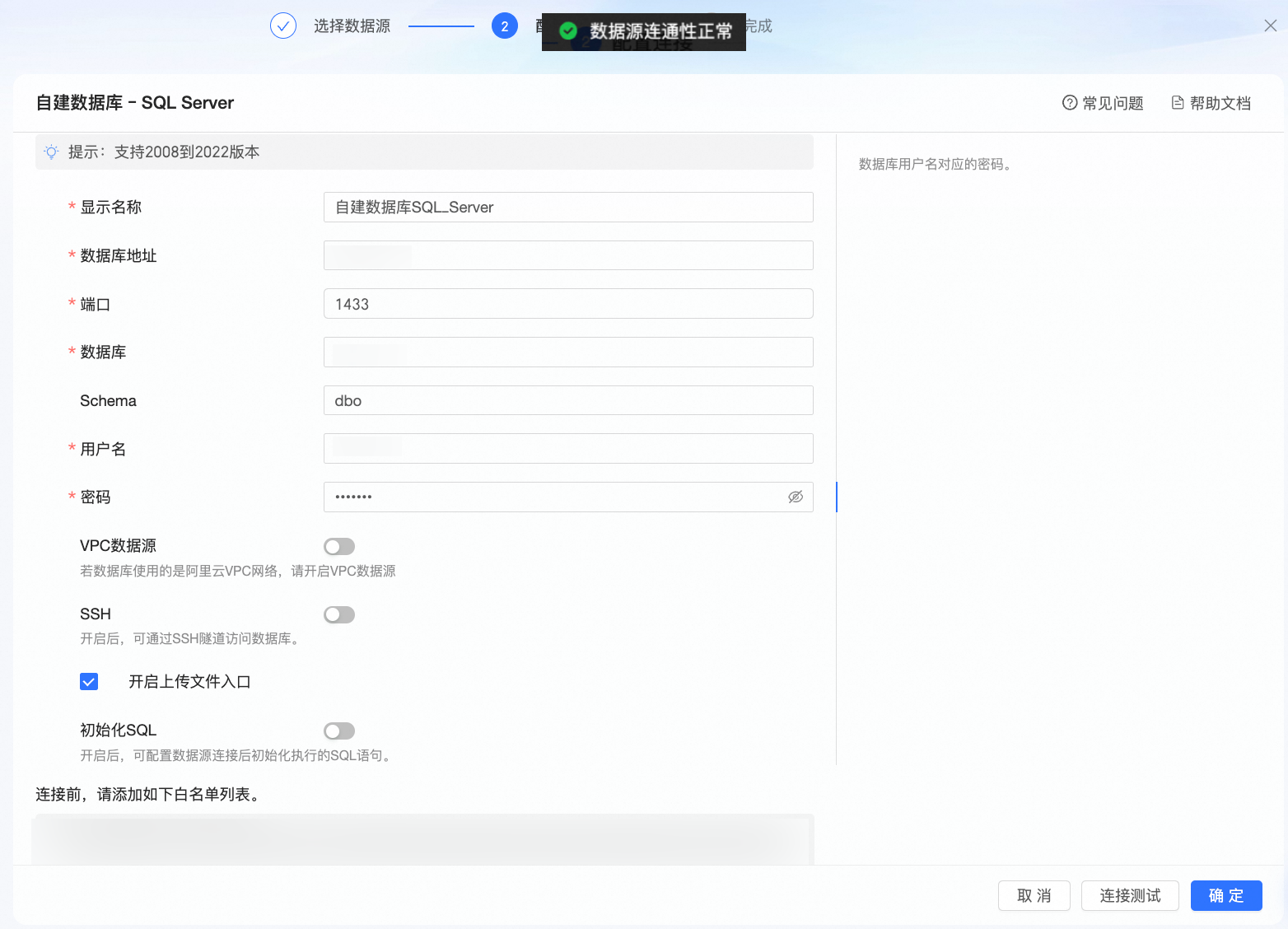Open the 帮助文档 help document link

[1211, 103]
